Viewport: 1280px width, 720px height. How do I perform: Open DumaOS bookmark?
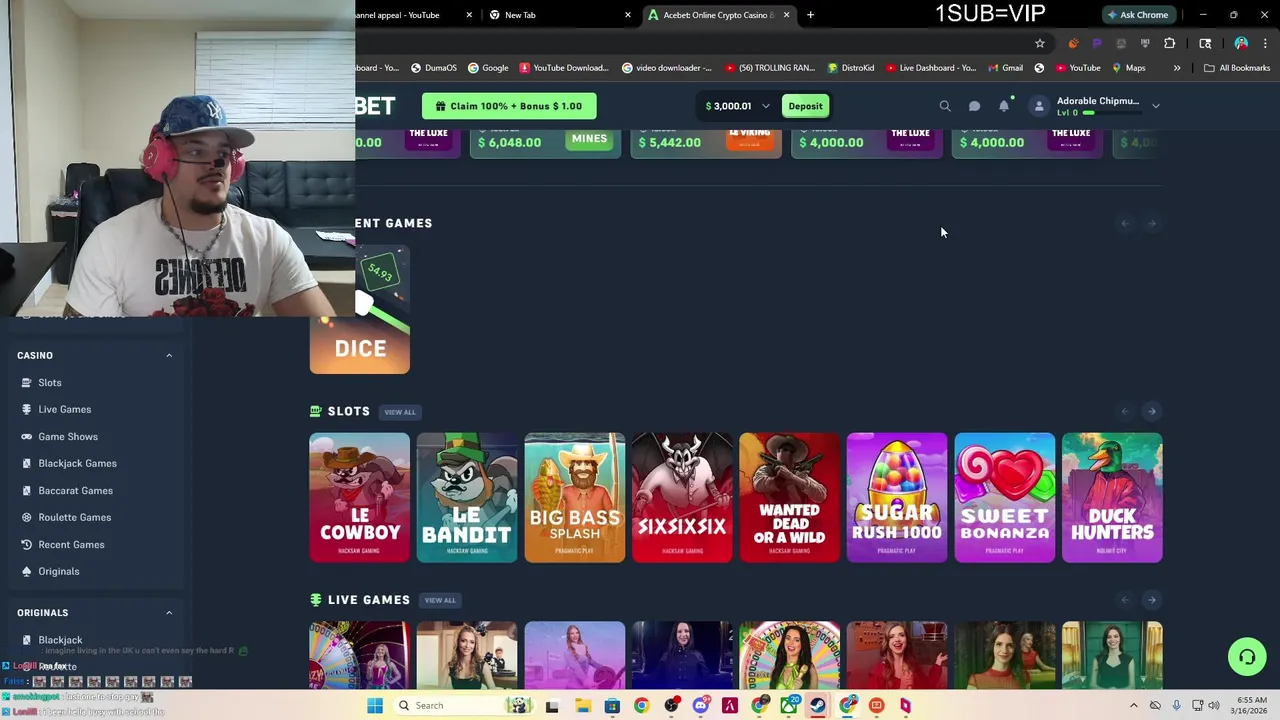(x=434, y=68)
